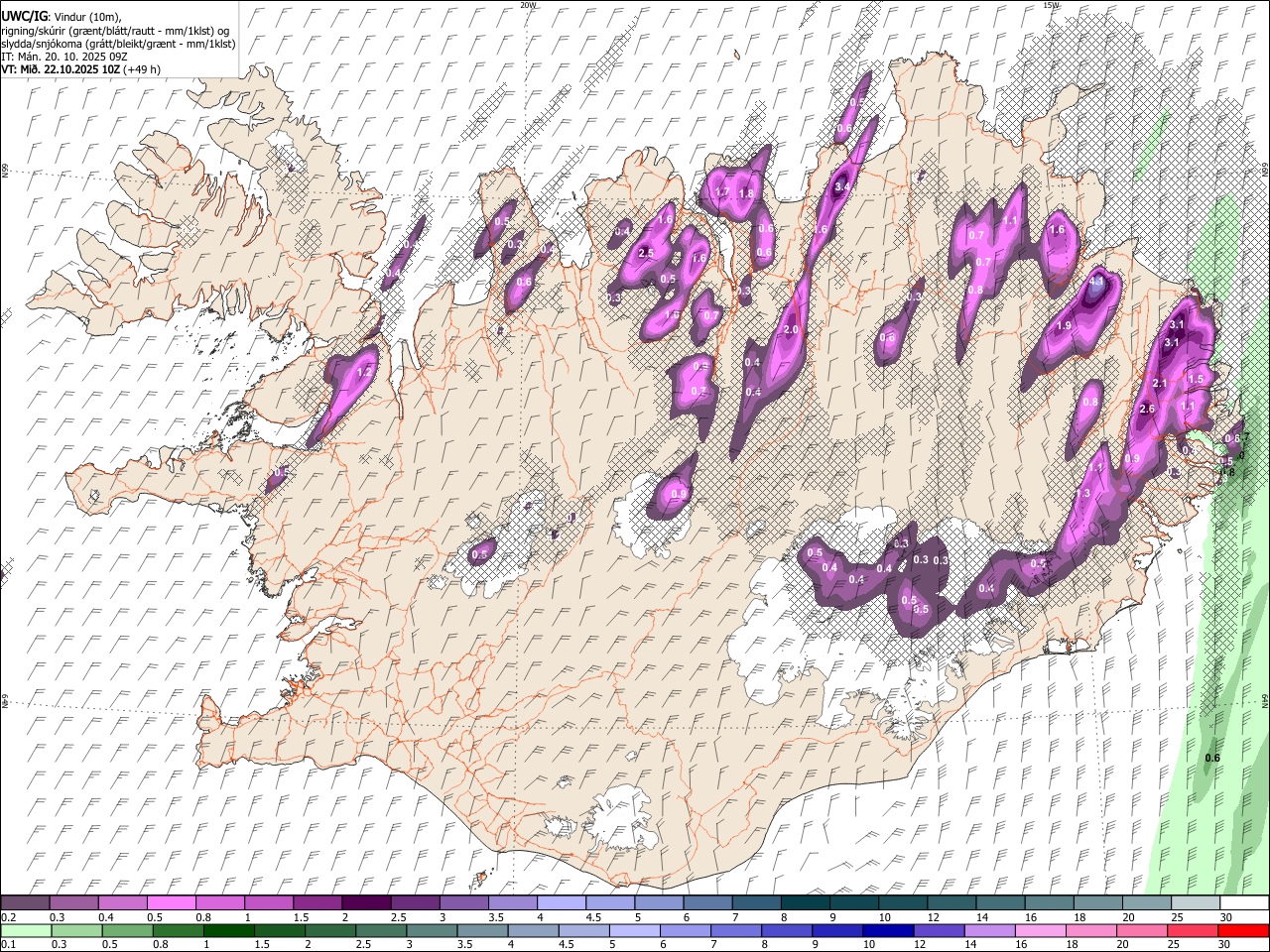The image size is (1270, 952).
Task: Pick the snow legend swatch between 18 and 20
Action: (x=1097, y=903)
